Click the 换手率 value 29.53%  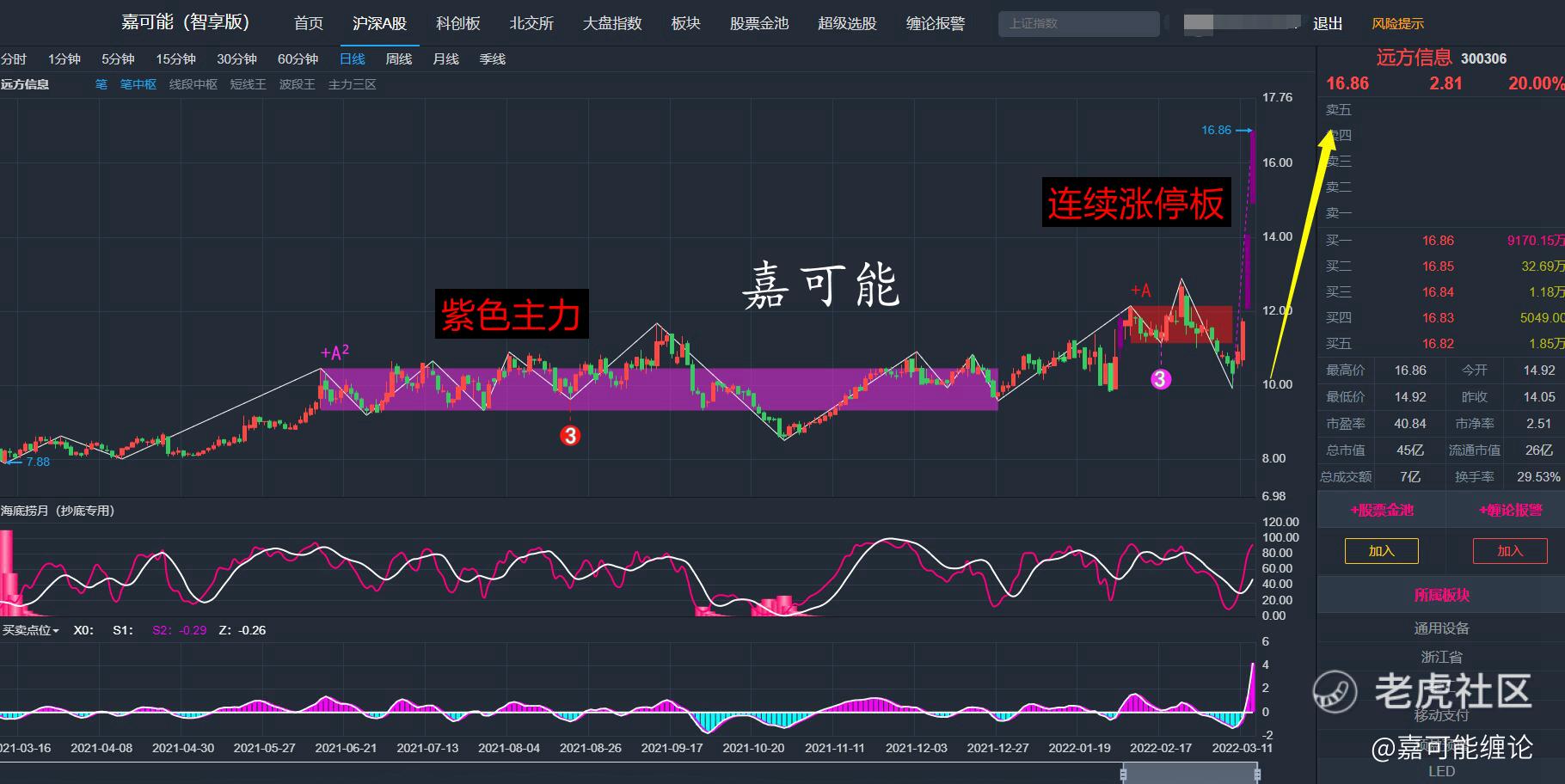1539,476
